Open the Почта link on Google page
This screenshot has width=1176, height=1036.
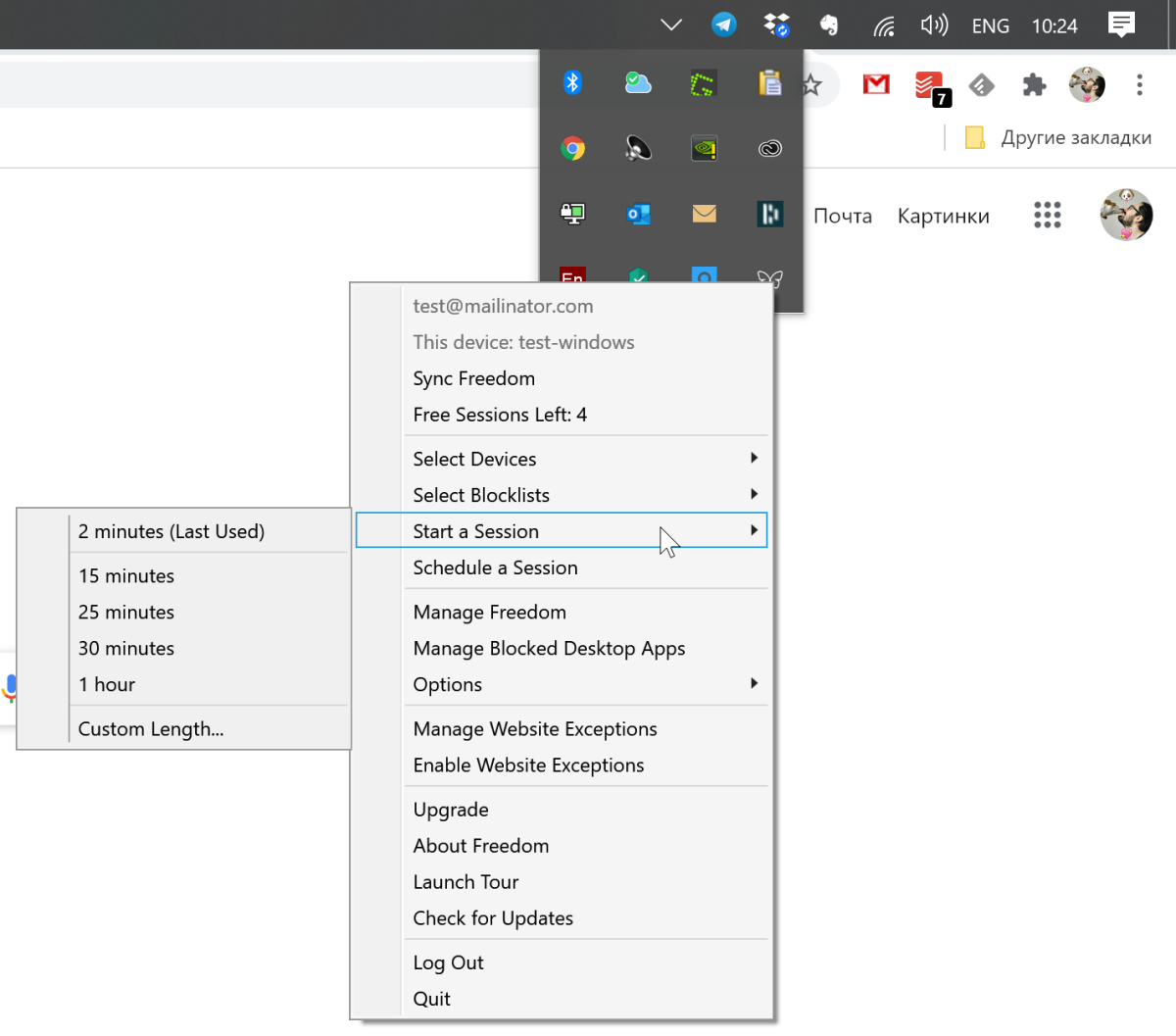point(843,216)
